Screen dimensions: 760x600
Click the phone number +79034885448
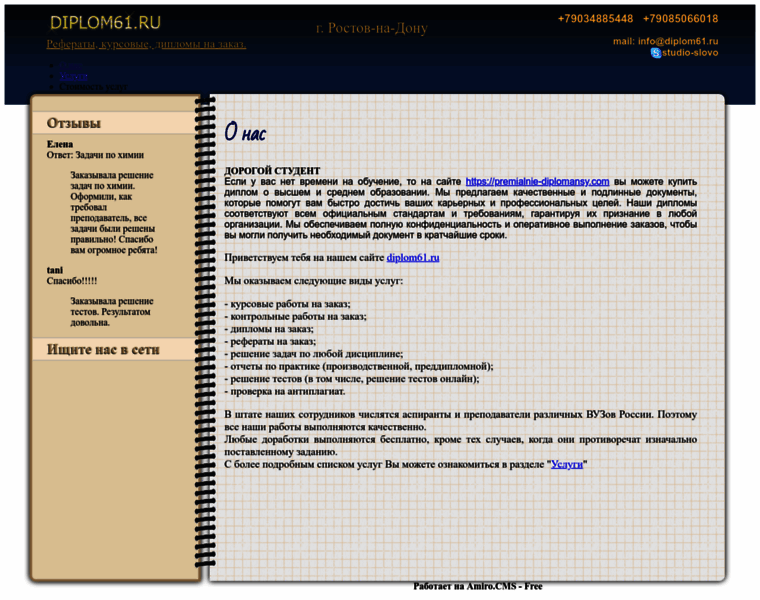coord(595,19)
